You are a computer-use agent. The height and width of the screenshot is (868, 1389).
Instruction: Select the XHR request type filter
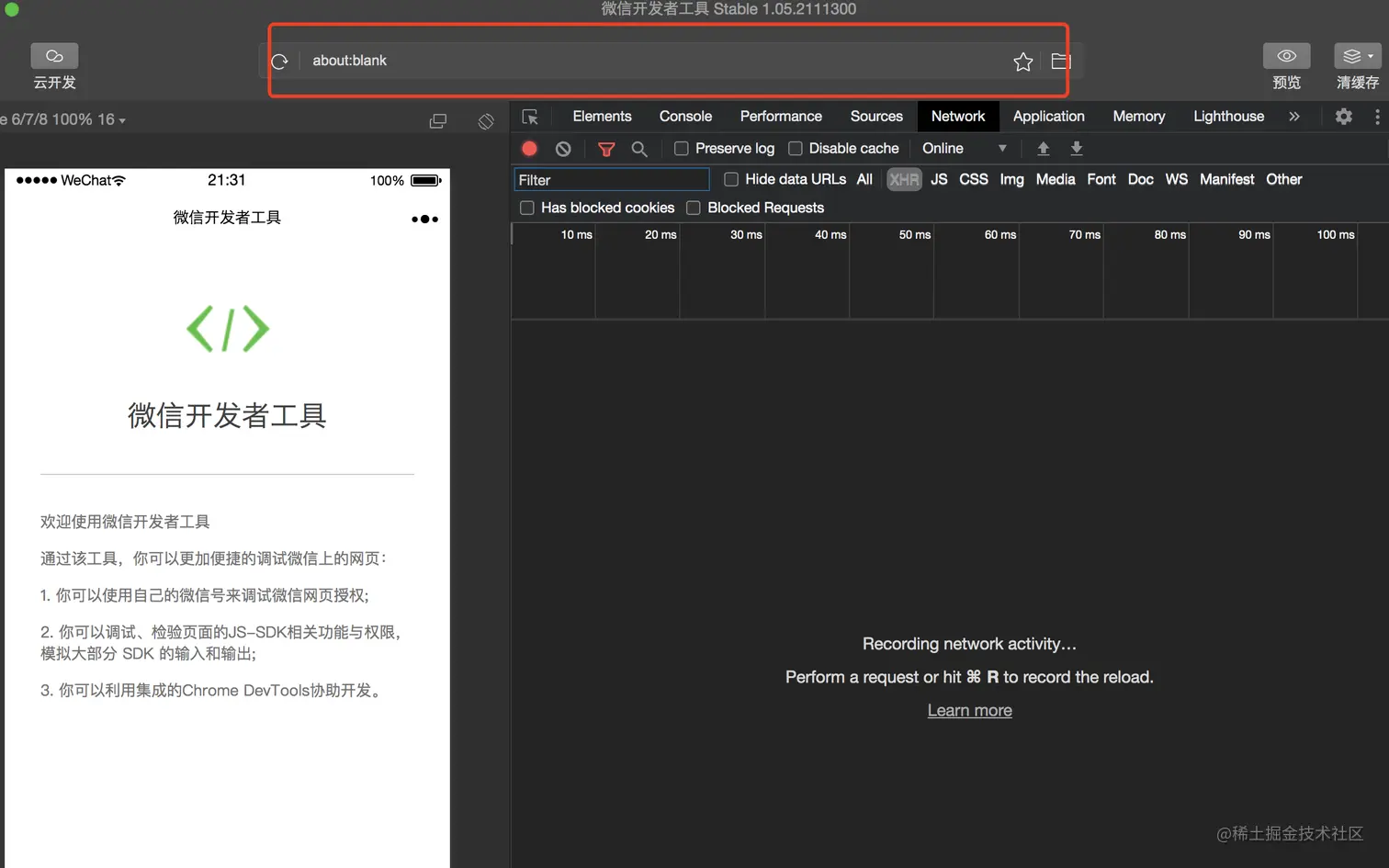pyautogui.click(x=904, y=179)
